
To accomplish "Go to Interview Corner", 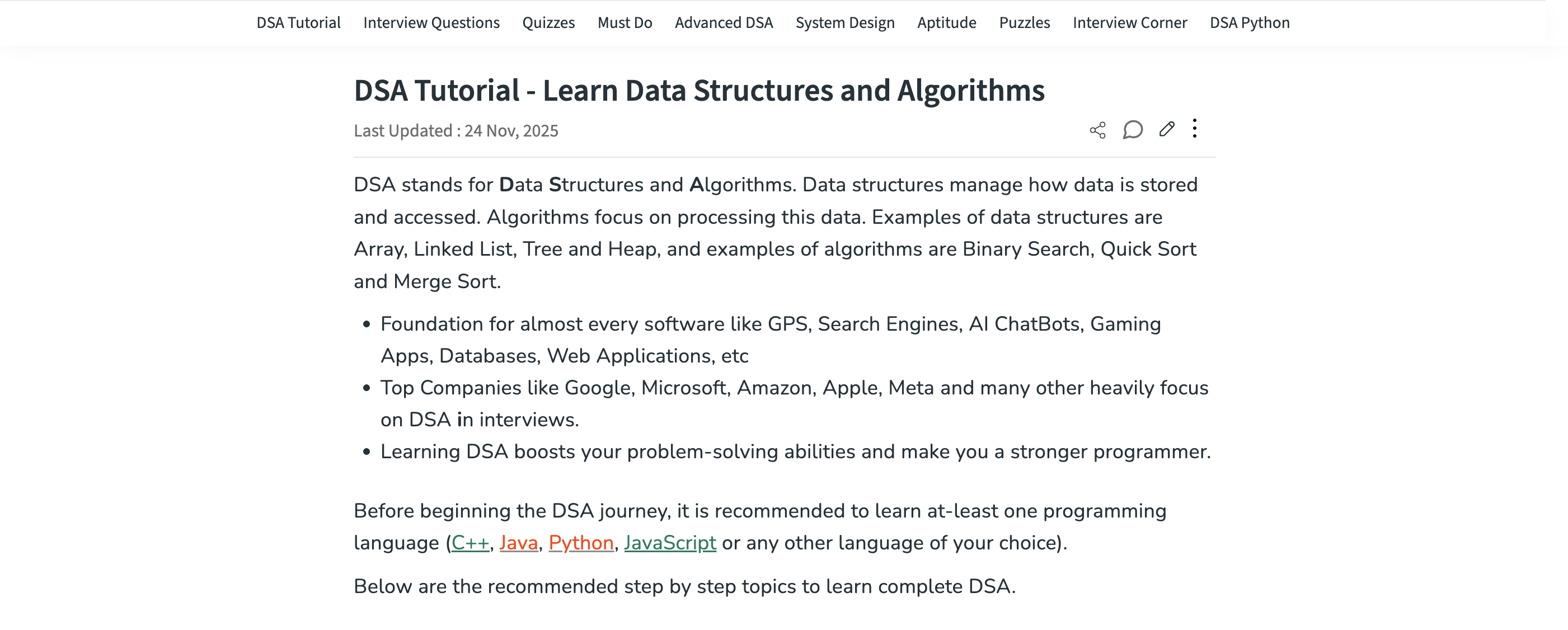I will point(1130,22).
